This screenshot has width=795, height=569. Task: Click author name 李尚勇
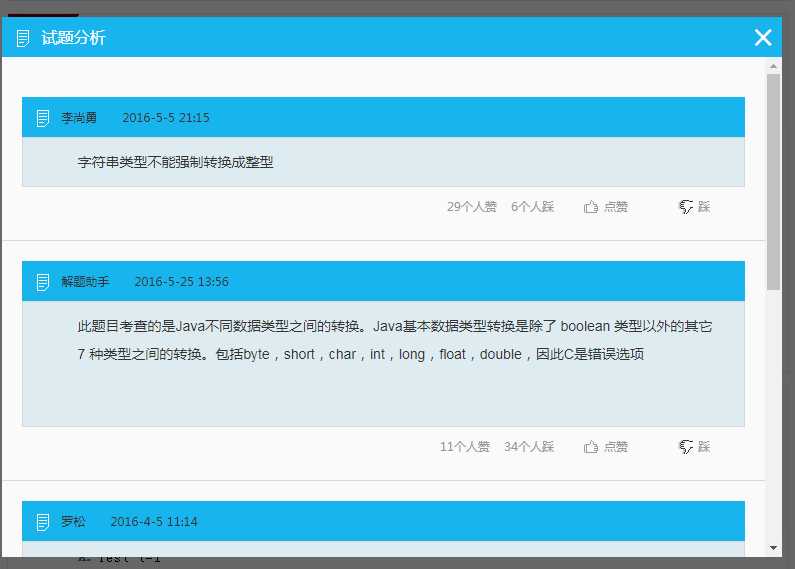click(79, 118)
